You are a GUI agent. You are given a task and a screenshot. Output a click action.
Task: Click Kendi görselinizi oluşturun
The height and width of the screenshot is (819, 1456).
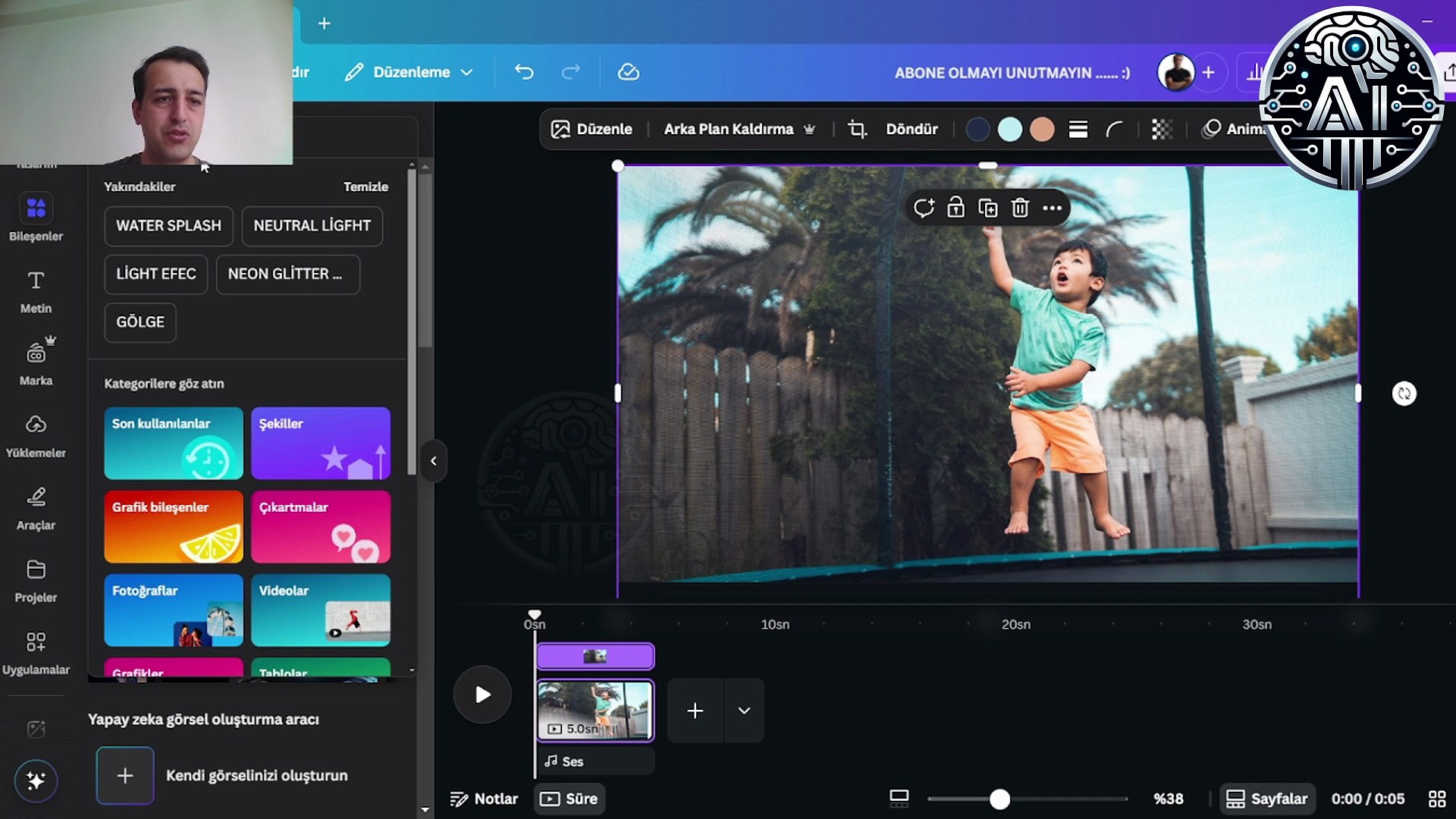tap(256, 775)
